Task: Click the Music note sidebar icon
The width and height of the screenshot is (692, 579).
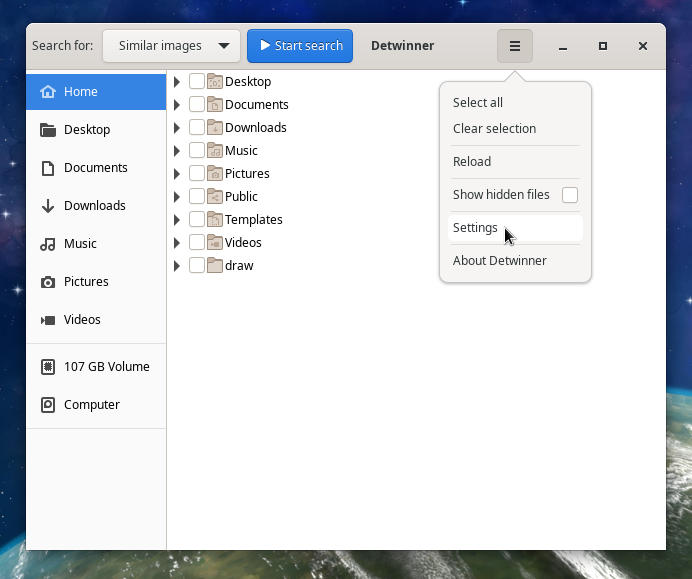Action: [x=47, y=244]
